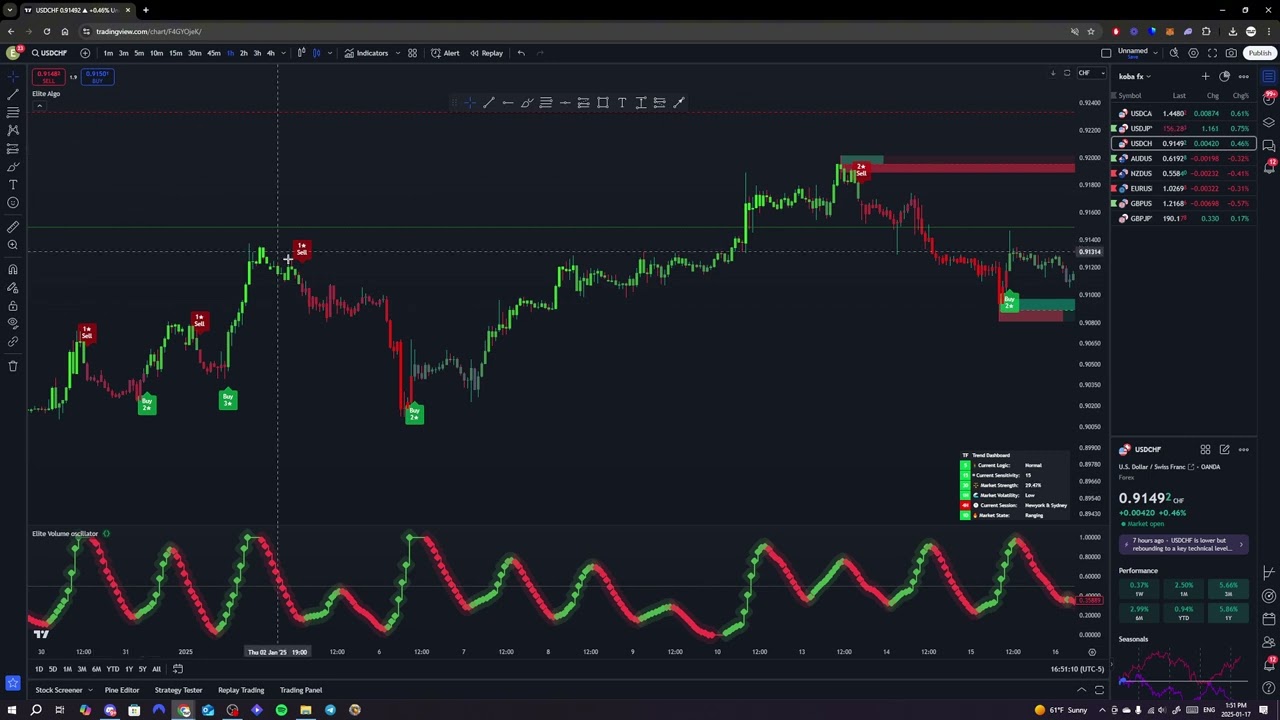This screenshot has height=720, width=1280.
Task: Toggle the Elite Volume oscillator green indicator dot
Action: coord(106,534)
